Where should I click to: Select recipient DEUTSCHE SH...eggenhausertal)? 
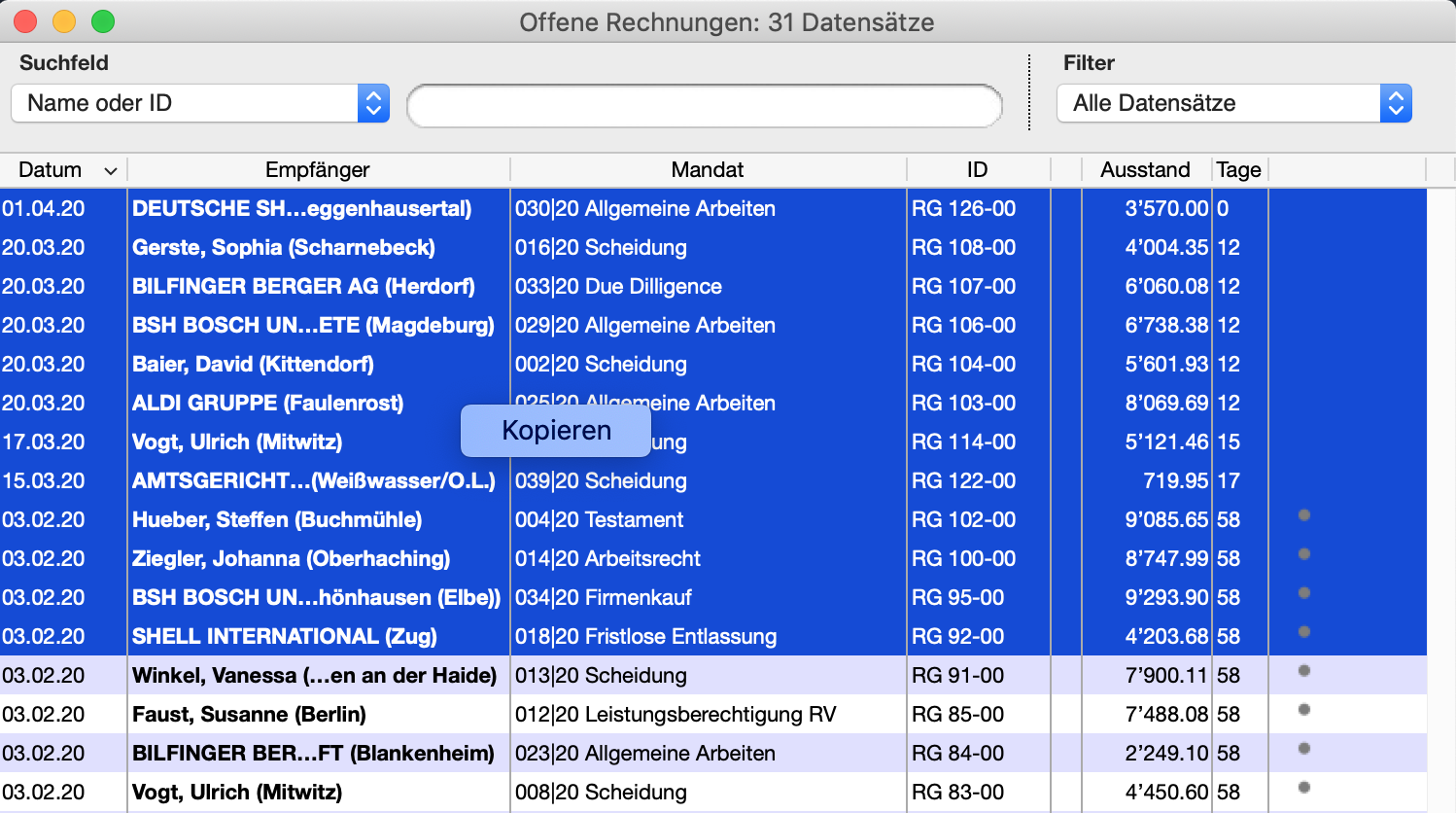[x=302, y=209]
